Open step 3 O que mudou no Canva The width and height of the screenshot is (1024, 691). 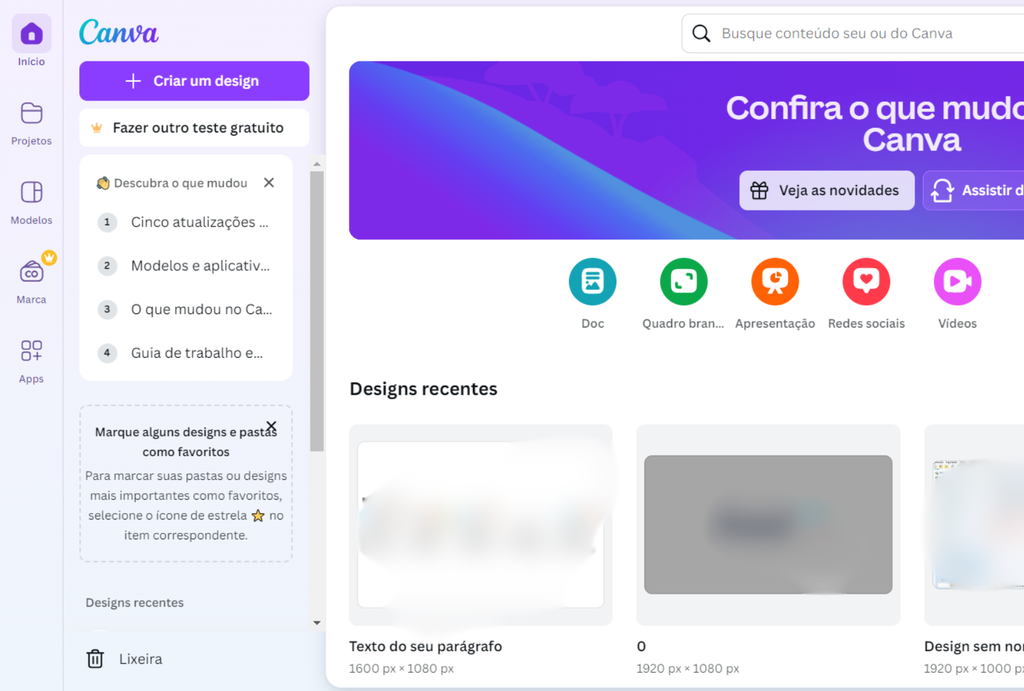click(186, 310)
